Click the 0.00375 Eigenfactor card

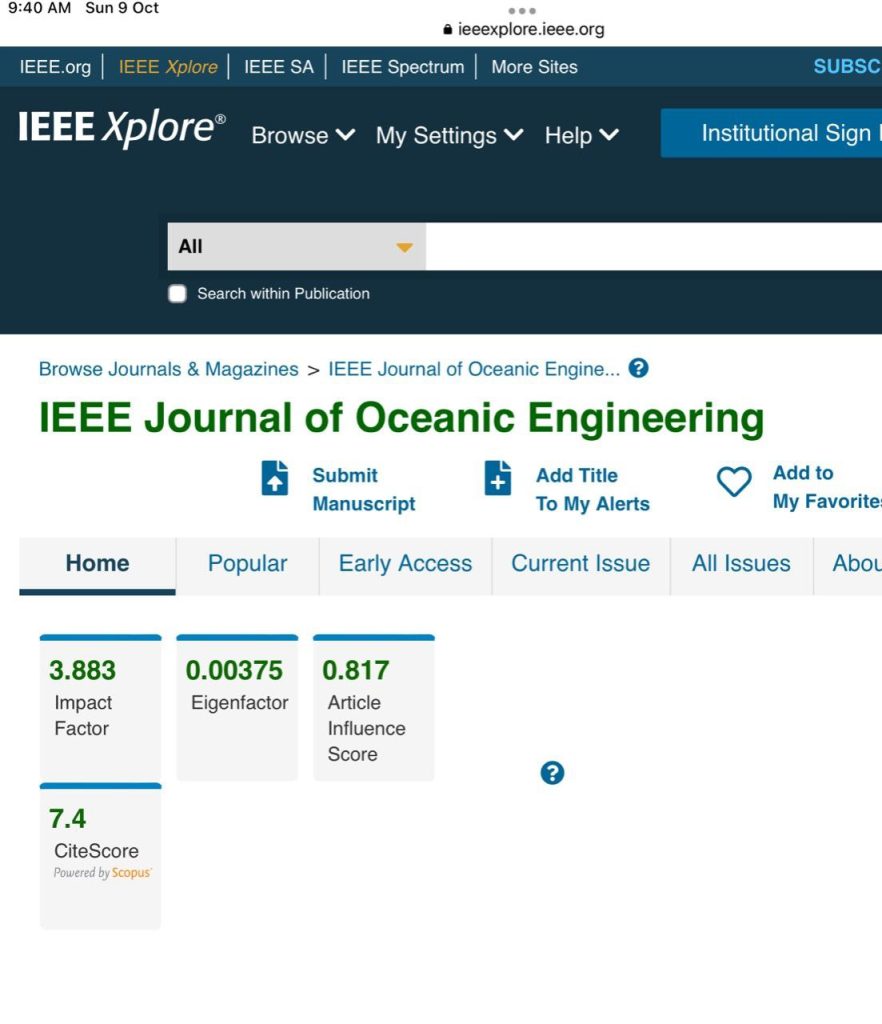click(237, 707)
